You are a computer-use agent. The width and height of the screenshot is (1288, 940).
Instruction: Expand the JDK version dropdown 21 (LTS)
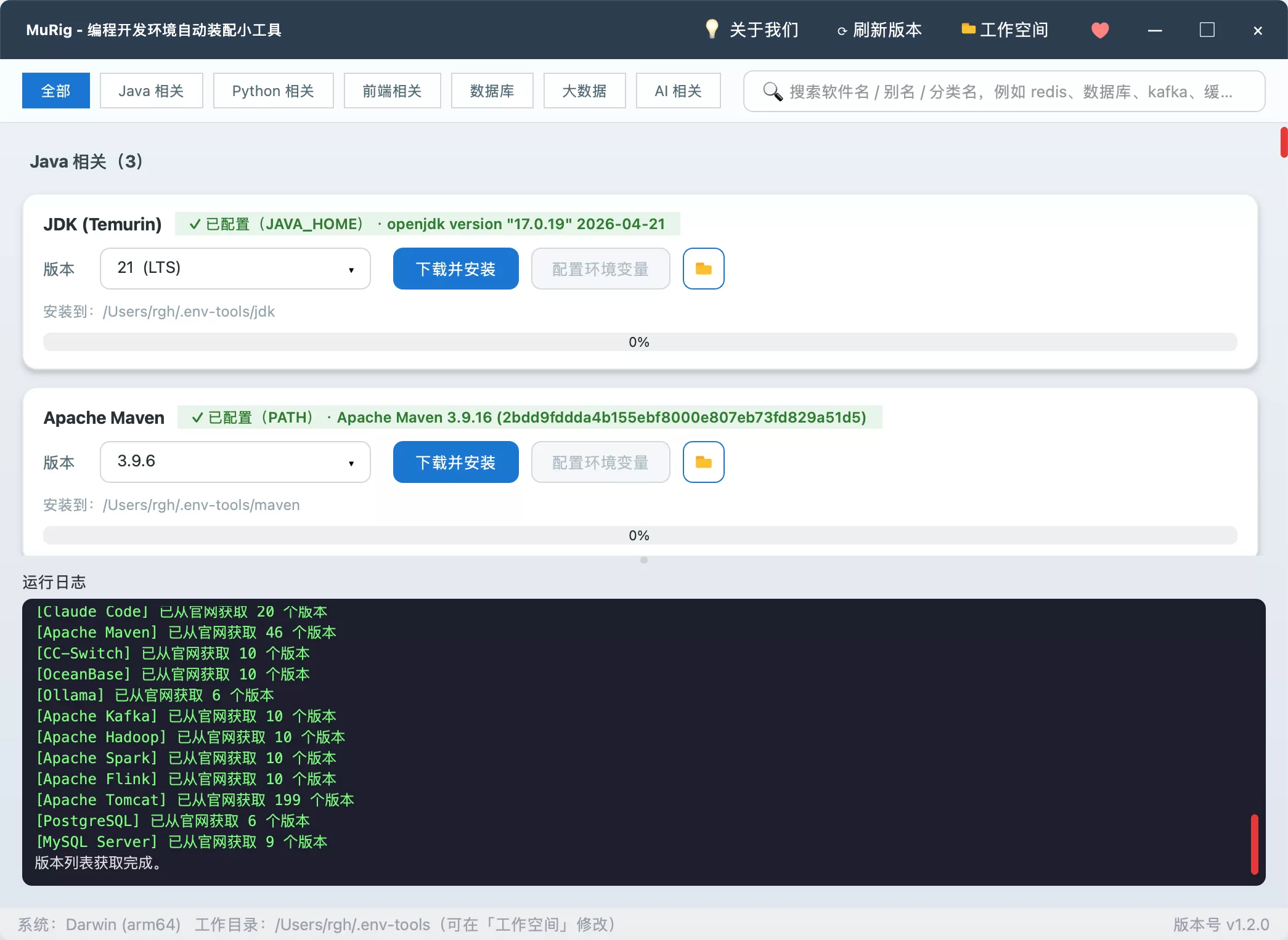tap(235, 269)
